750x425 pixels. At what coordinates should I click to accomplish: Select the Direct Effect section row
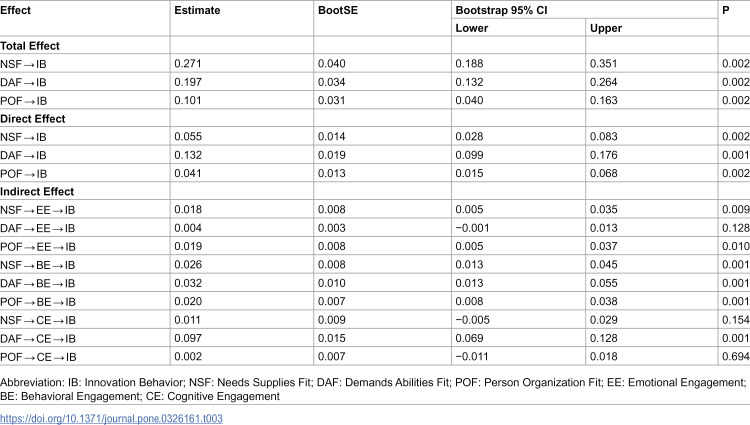pyautogui.click(x=375, y=119)
